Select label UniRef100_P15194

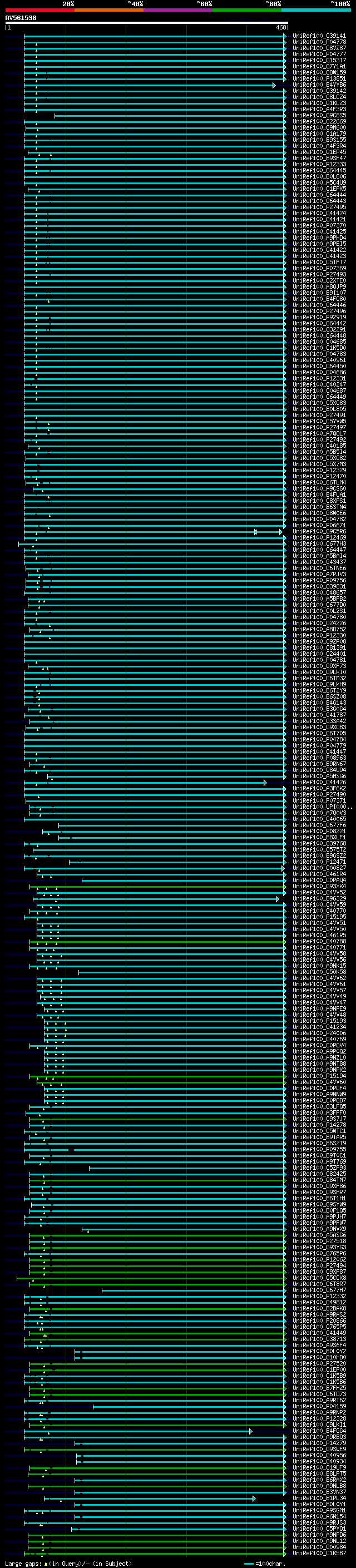pos(319,1076)
